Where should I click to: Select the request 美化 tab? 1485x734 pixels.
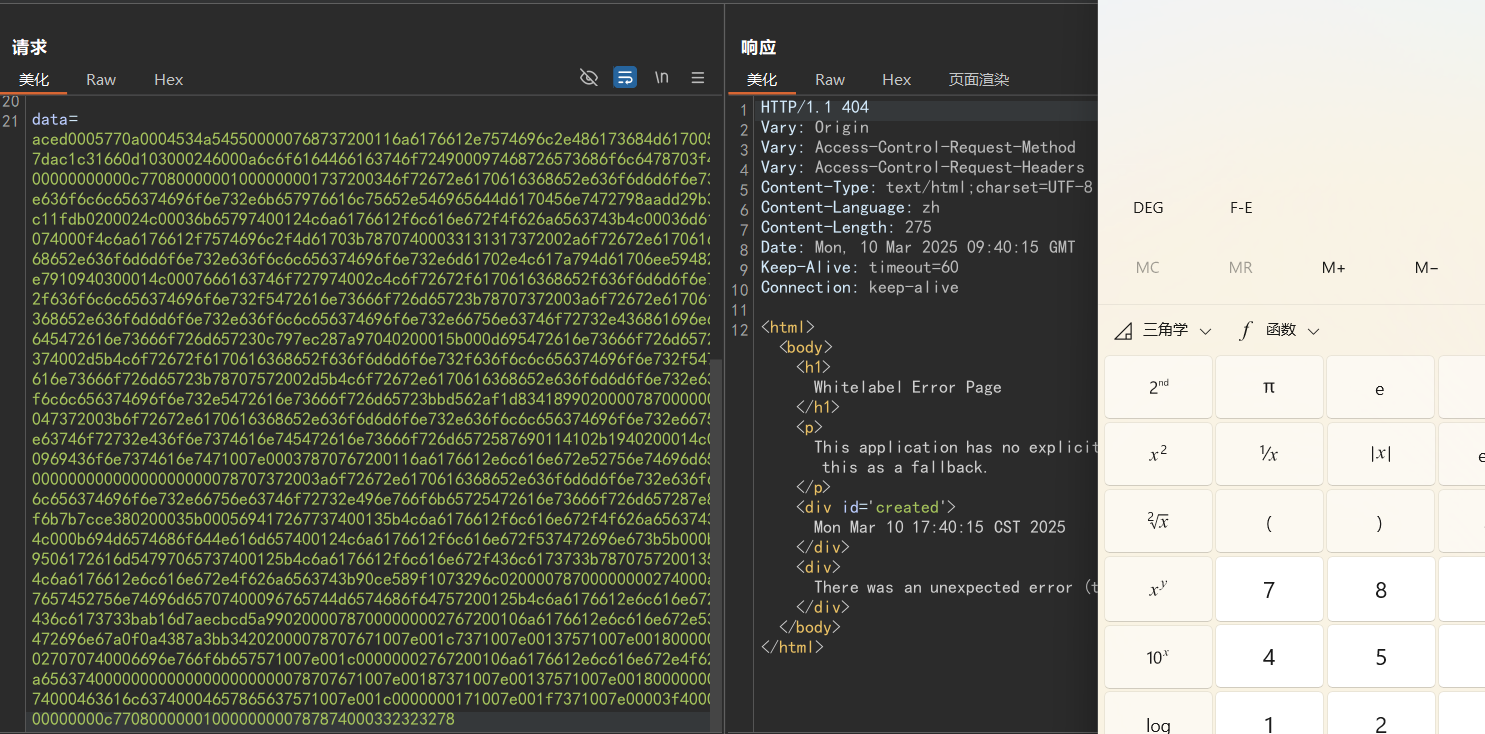(x=34, y=80)
